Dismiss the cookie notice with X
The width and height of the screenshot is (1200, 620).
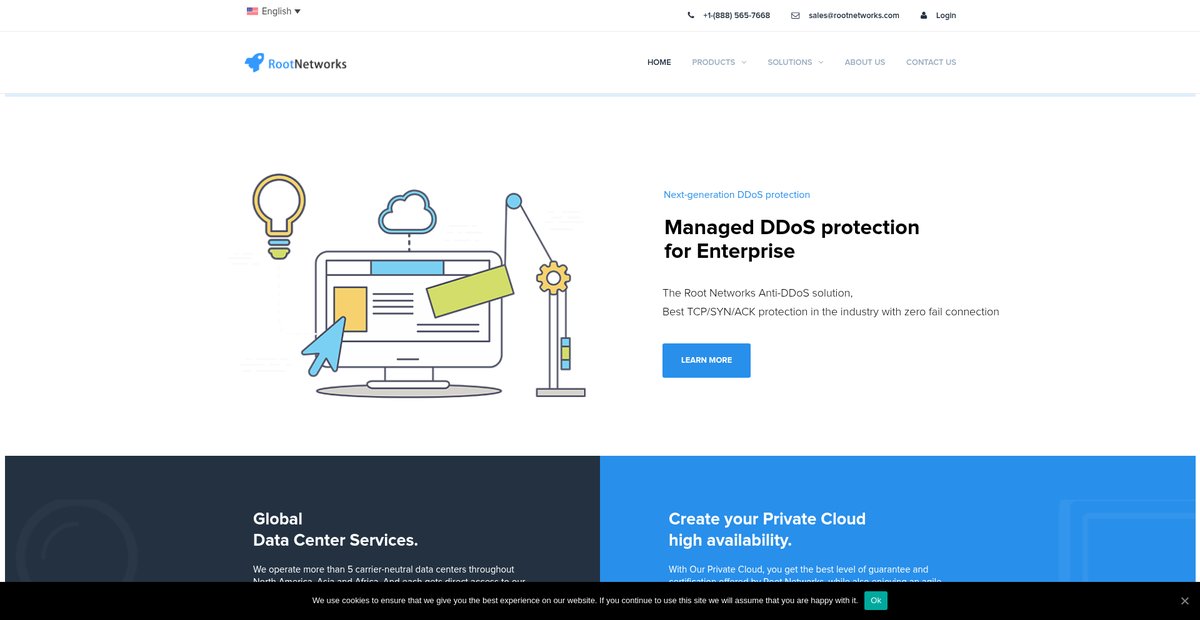click(1185, 600)
